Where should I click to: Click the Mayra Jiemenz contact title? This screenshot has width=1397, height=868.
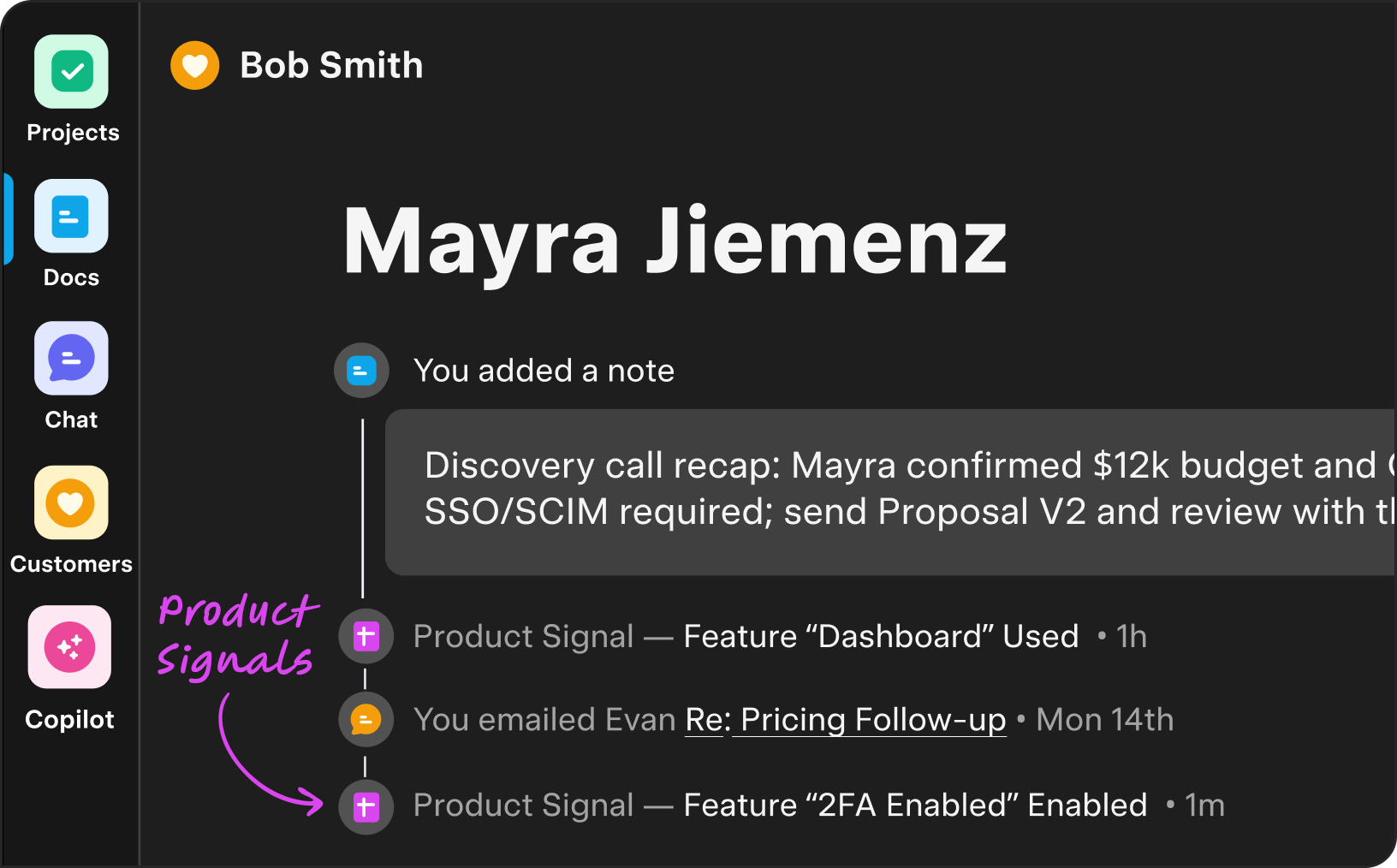(x=675, y=242)
